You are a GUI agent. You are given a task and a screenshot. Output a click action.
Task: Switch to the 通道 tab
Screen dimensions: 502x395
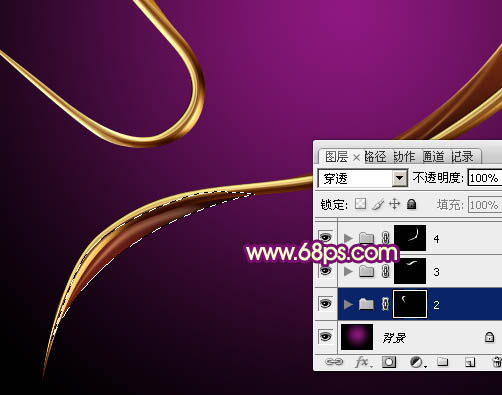(433, 157)
